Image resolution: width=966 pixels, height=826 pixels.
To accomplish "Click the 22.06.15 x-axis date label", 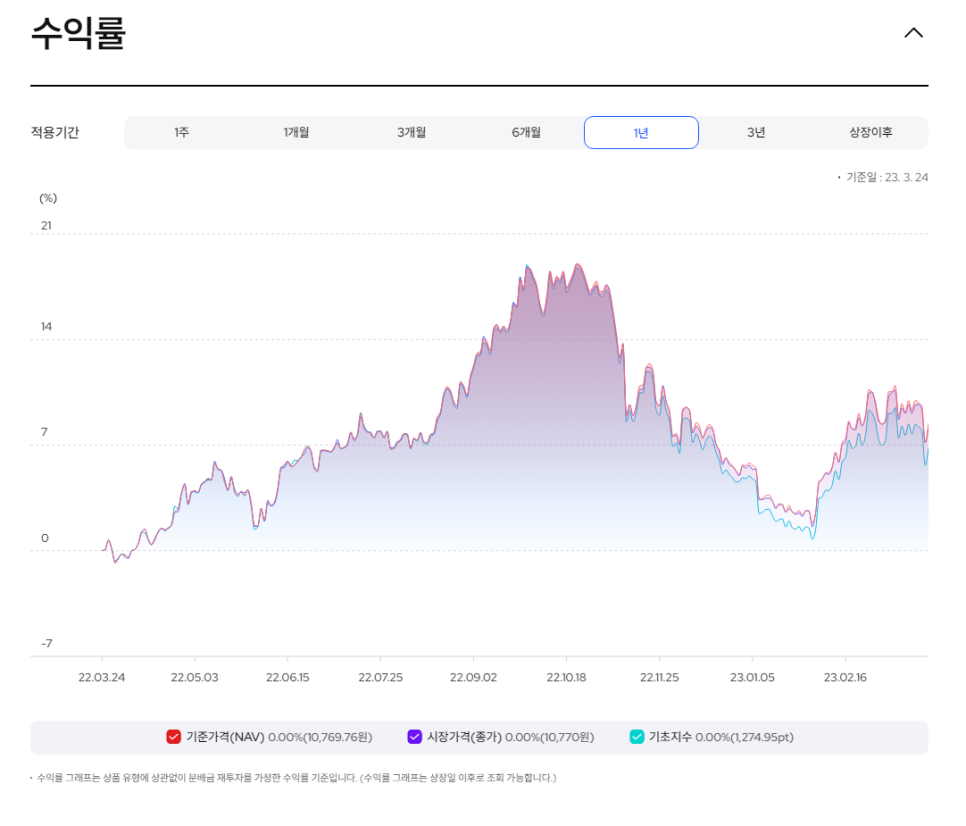I will pyautogui.click(x=288, y=678).
